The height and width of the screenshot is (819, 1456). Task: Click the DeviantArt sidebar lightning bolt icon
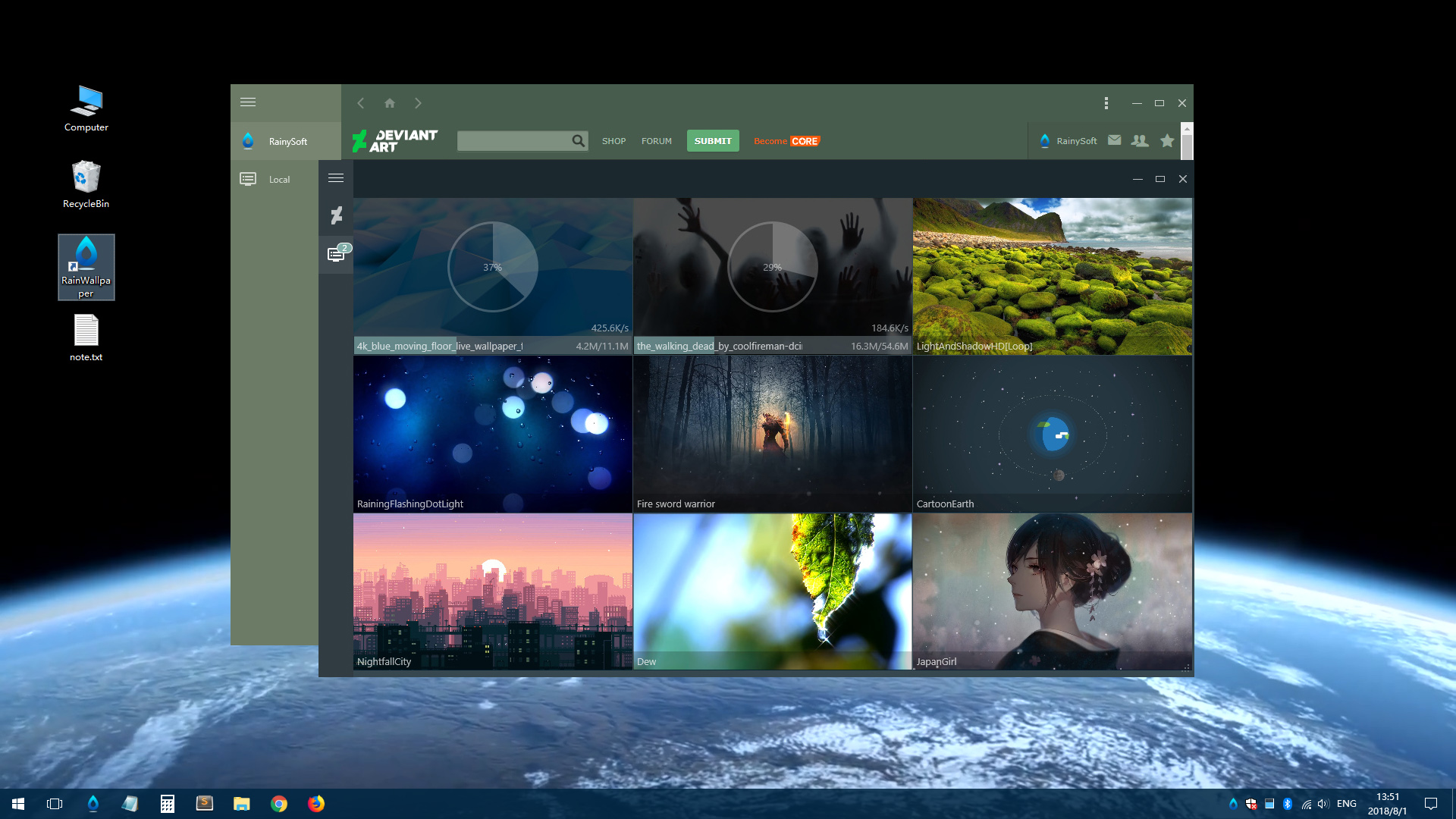(x=337, y=216)
